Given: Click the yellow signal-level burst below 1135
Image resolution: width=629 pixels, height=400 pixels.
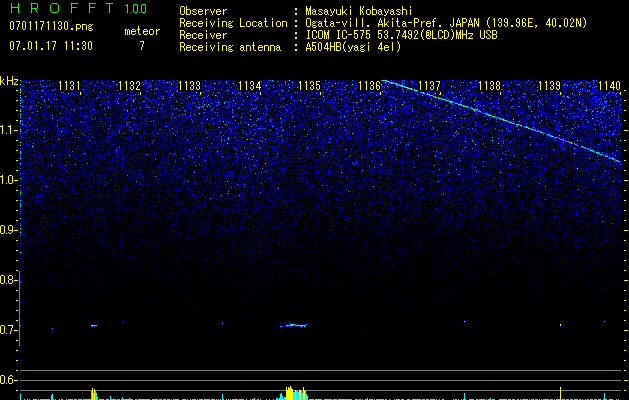Looking at the screenshot, I should click(x=296, y=392).
